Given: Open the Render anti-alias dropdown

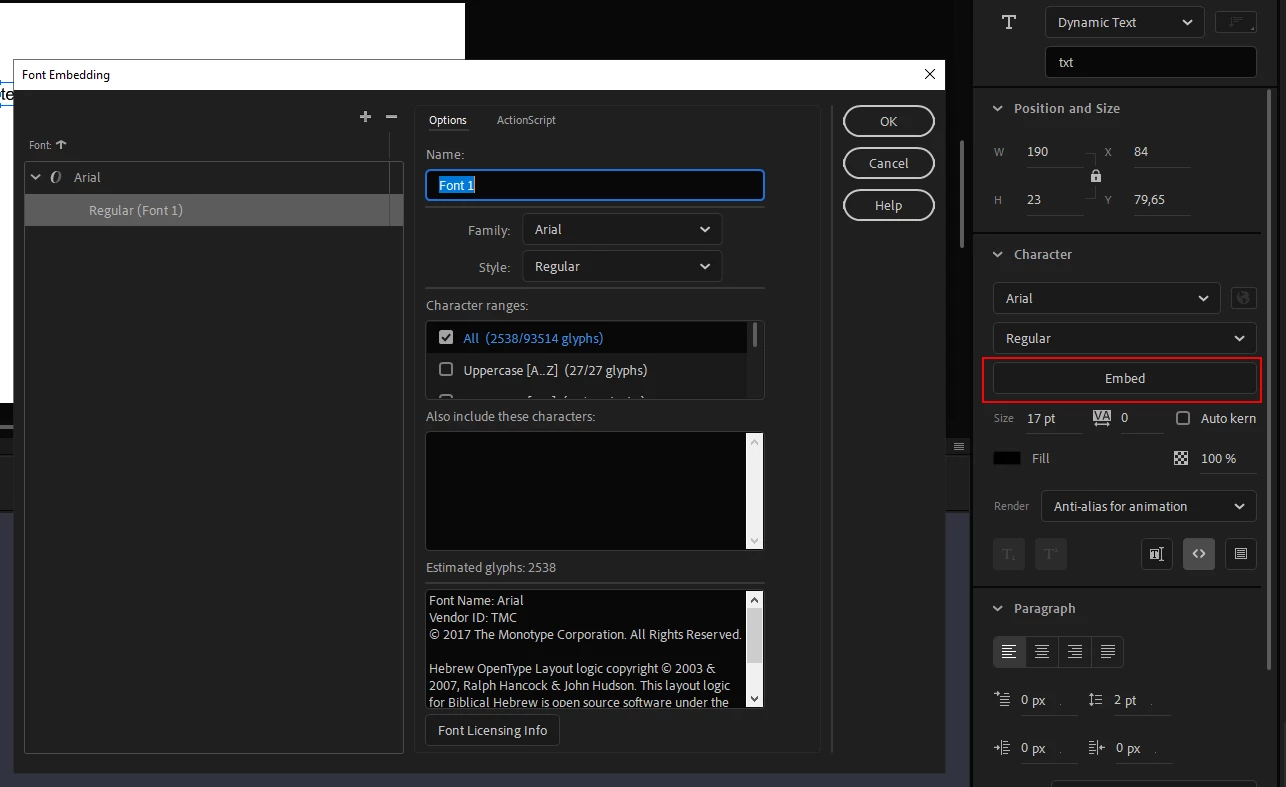Looking at the screenshot, I should pos(1149,506).
